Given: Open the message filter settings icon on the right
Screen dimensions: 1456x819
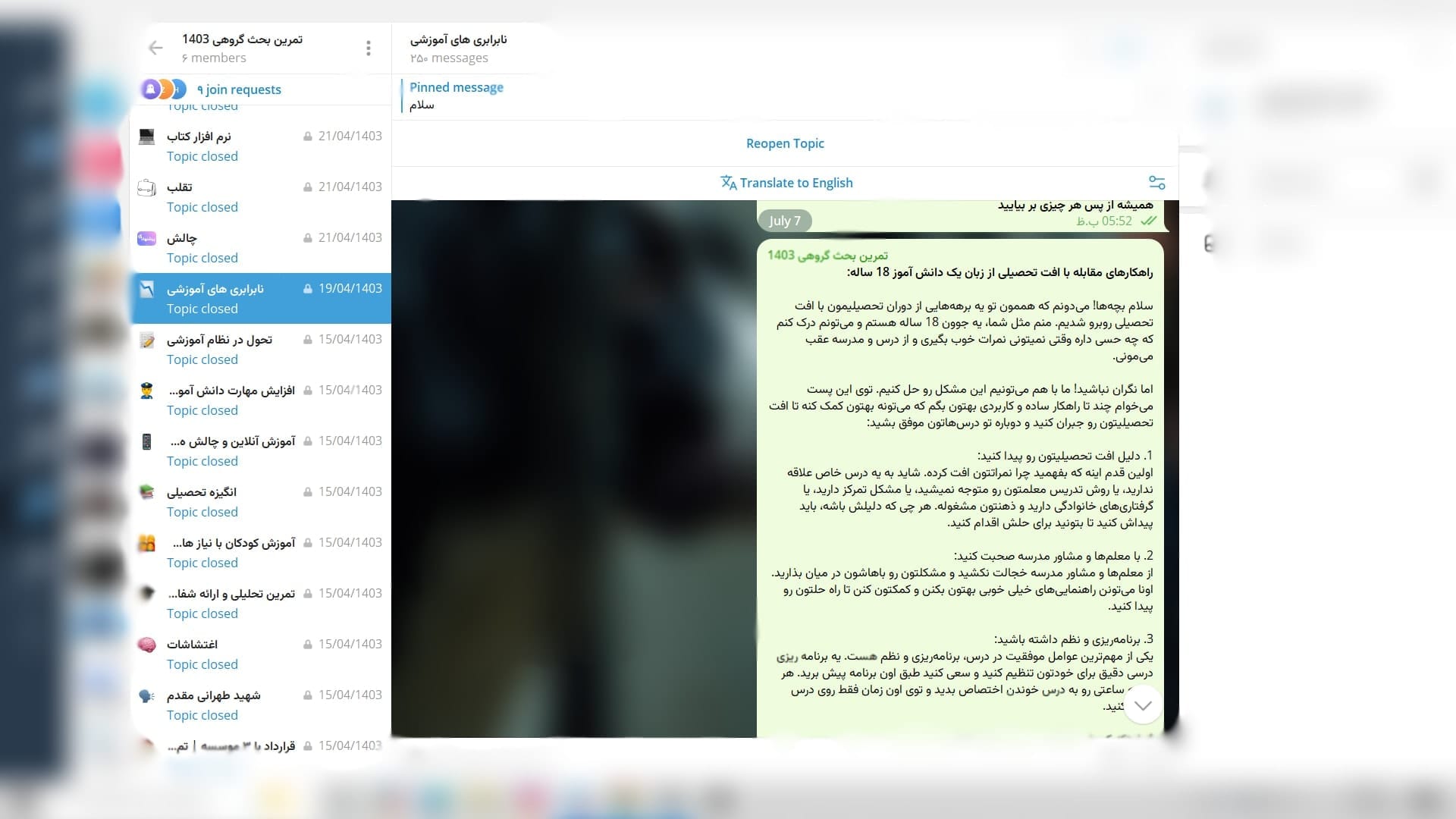Looking at the screenshot, I should pos(1157,182).
